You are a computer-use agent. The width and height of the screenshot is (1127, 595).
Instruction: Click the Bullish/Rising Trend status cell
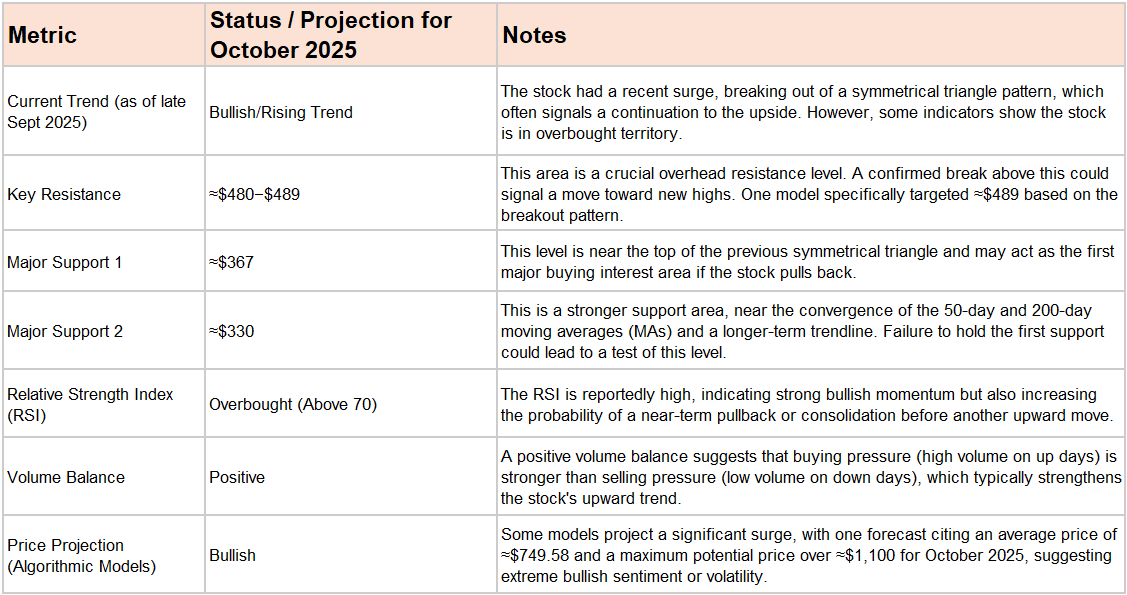pos(281,113)
